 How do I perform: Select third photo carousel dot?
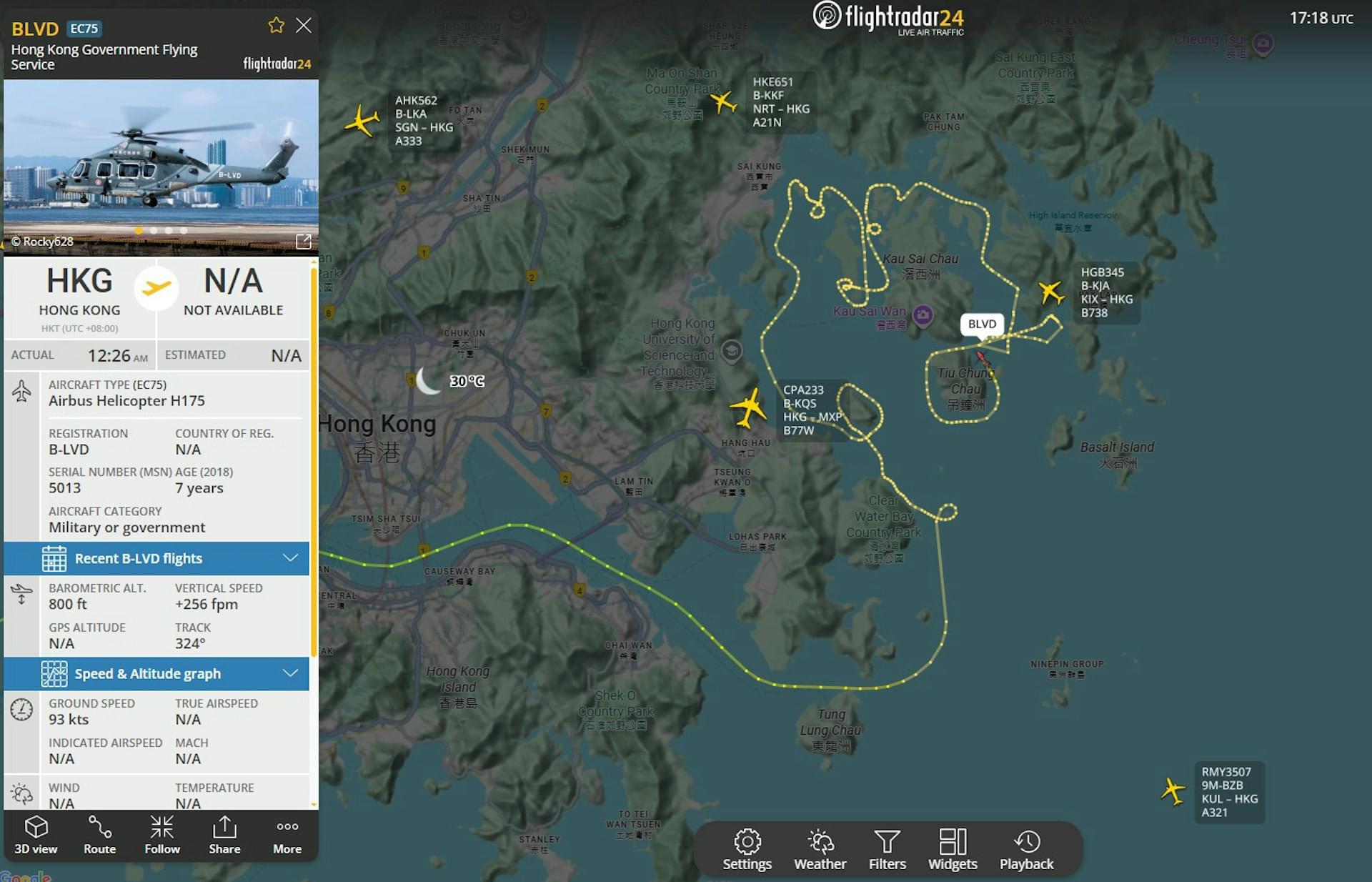click(x=169, y=231)
